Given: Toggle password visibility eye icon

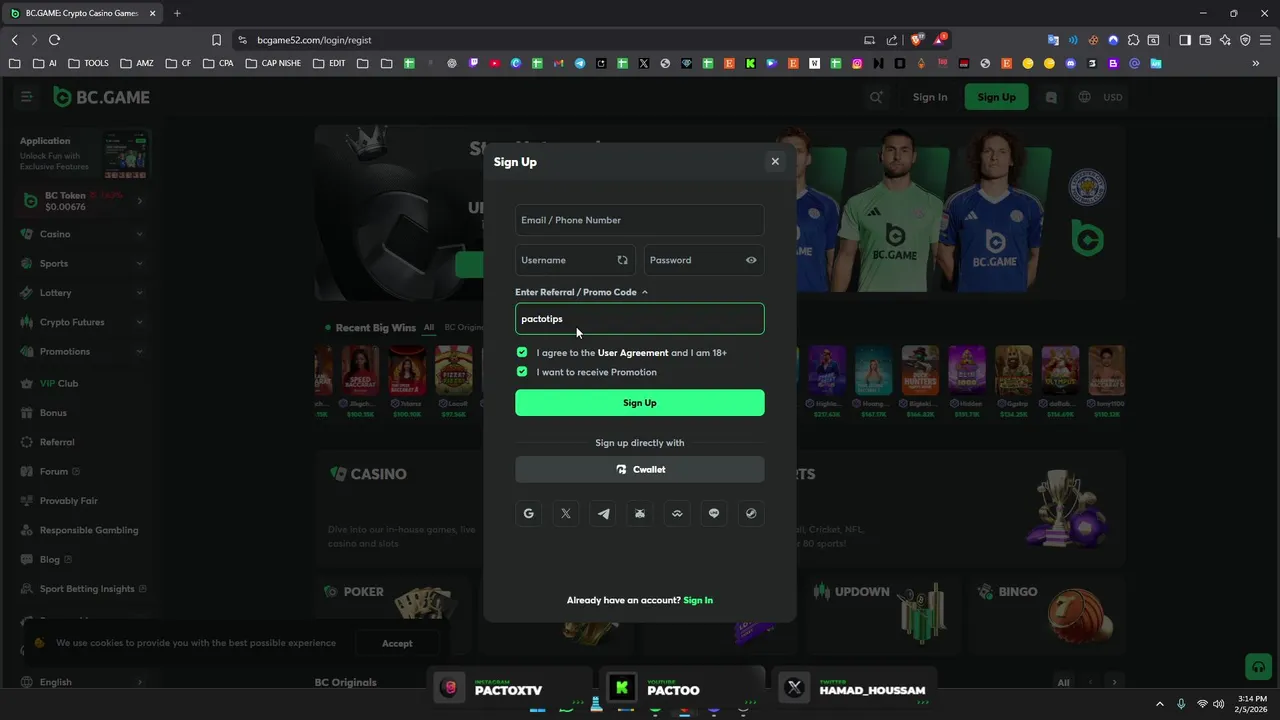Looking at the screenshot, I should click(751, 260).
